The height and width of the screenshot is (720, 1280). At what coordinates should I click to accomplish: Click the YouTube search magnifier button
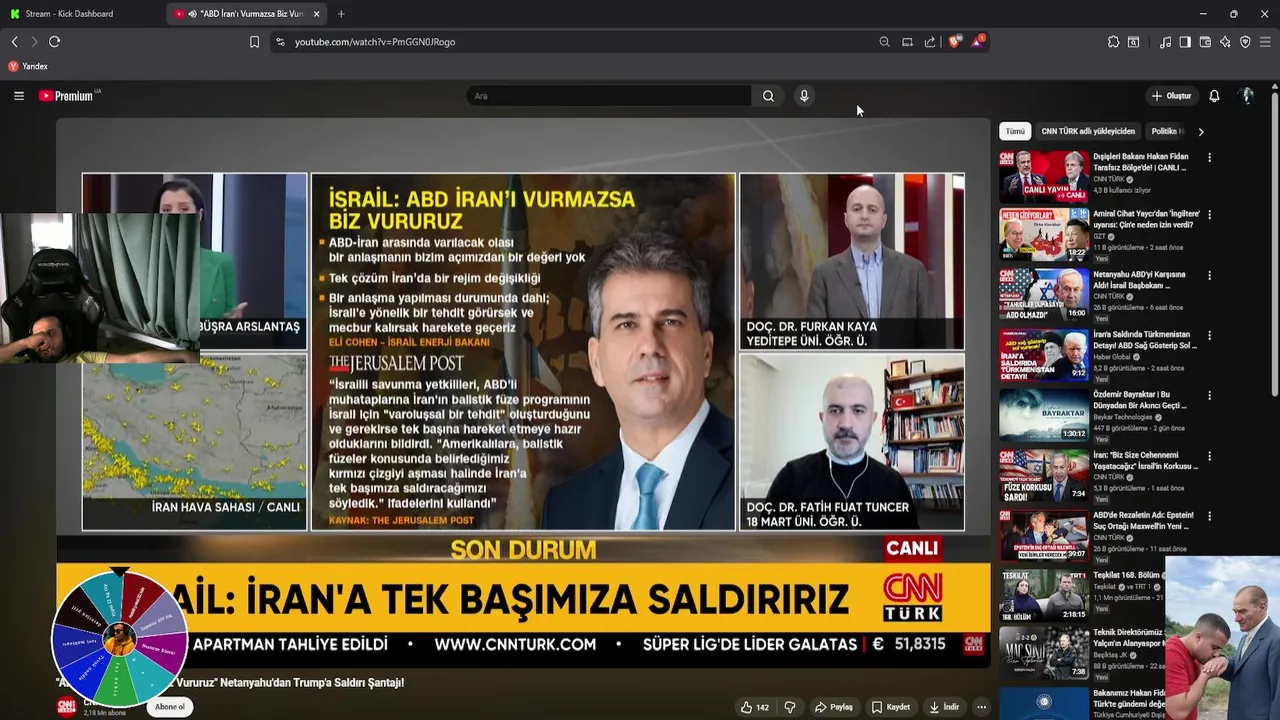click(768, 96)
